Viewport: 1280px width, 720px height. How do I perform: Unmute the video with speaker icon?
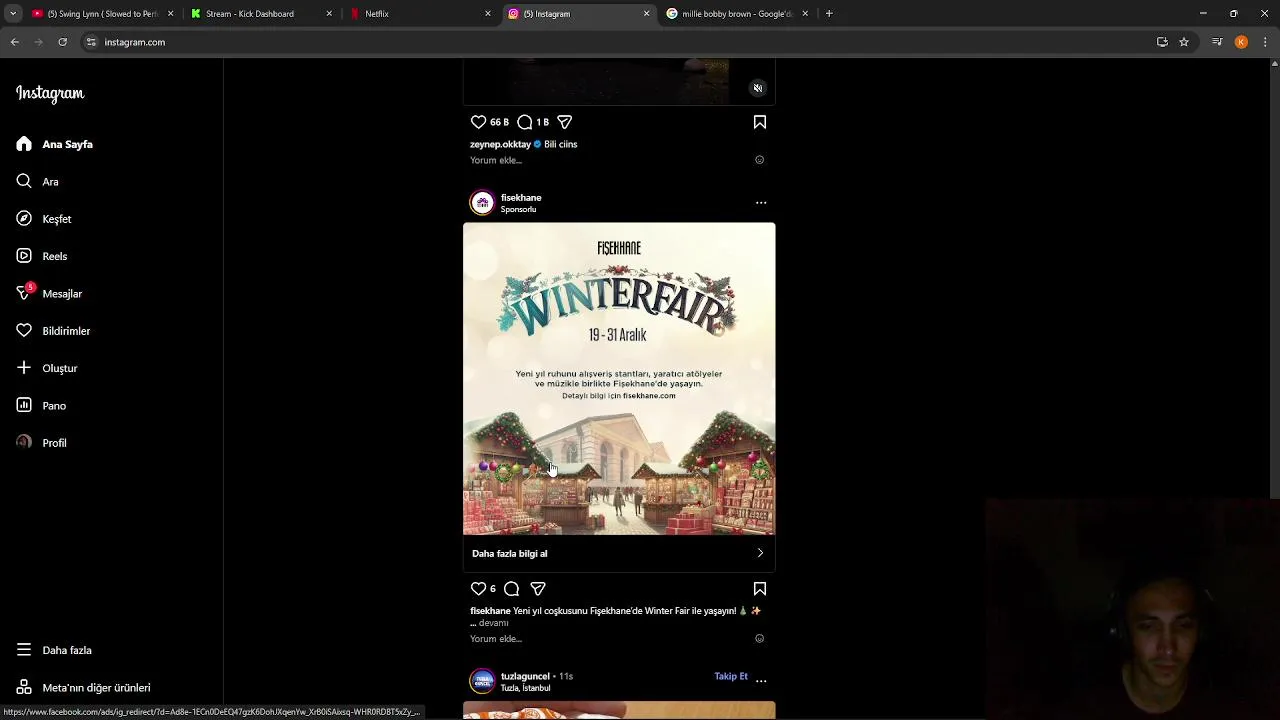(758, 88)
